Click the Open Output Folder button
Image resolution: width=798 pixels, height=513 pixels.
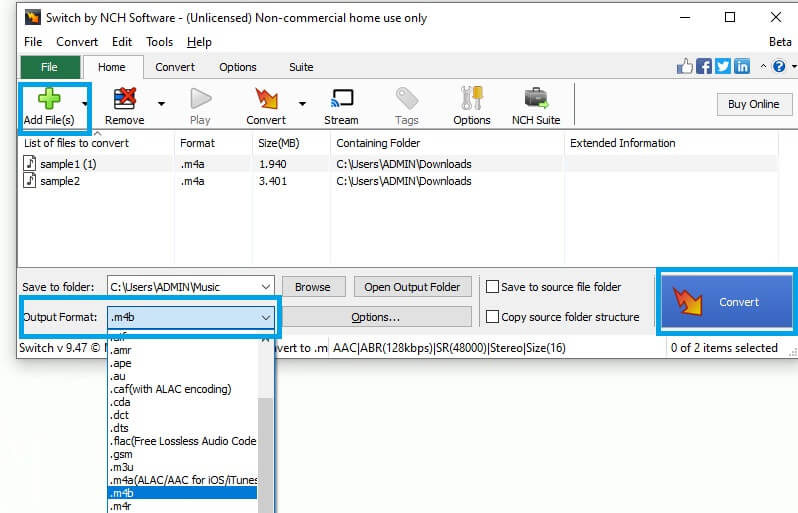(x=412, y=287)
